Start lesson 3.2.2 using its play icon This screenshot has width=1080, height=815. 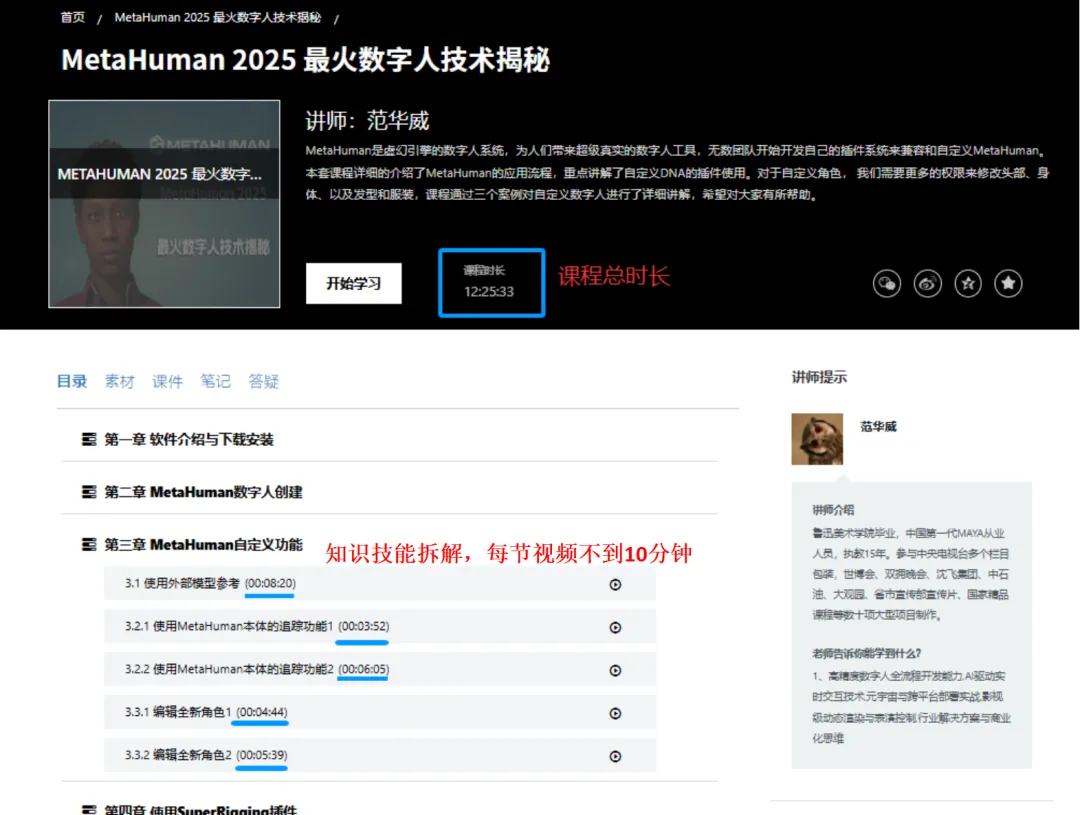click(615, 670)
